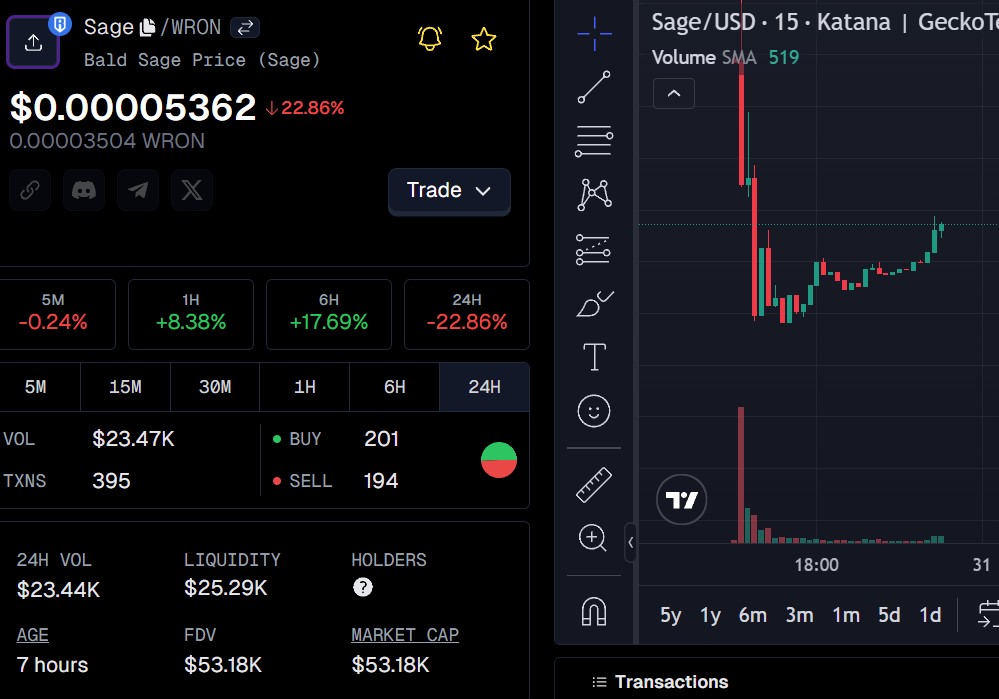The height and width of the screenshot is (699, 999).
Task: Toggle the magnet snap mode
Action: tap(594, 612)
